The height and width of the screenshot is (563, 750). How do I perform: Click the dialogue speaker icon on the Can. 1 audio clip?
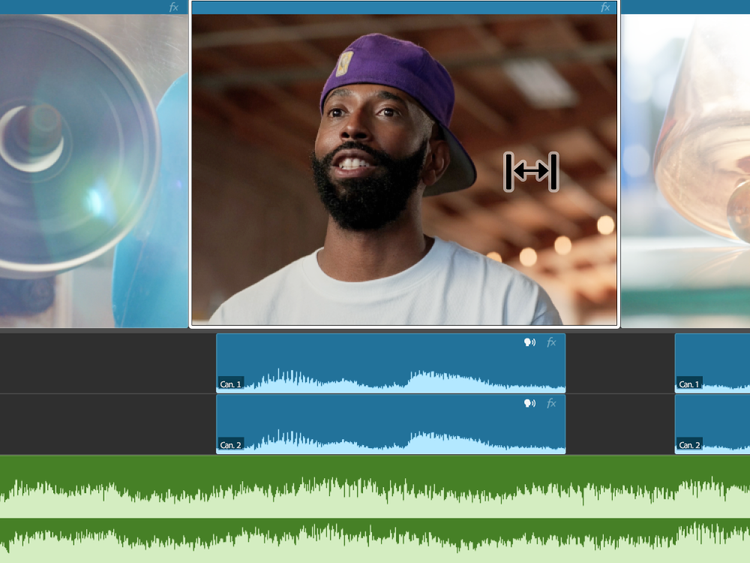[529, 342]
